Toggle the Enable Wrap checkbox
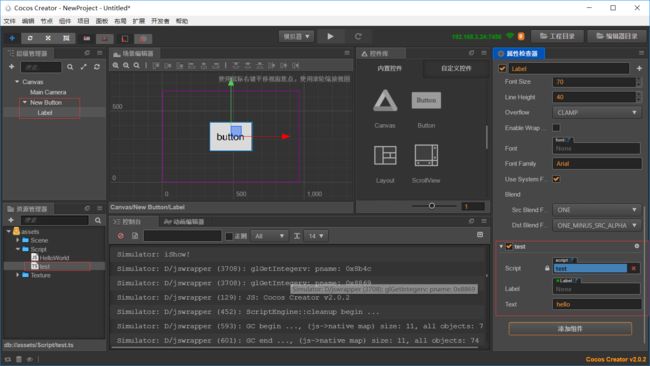The image size is (650, 366). [556, 128]
